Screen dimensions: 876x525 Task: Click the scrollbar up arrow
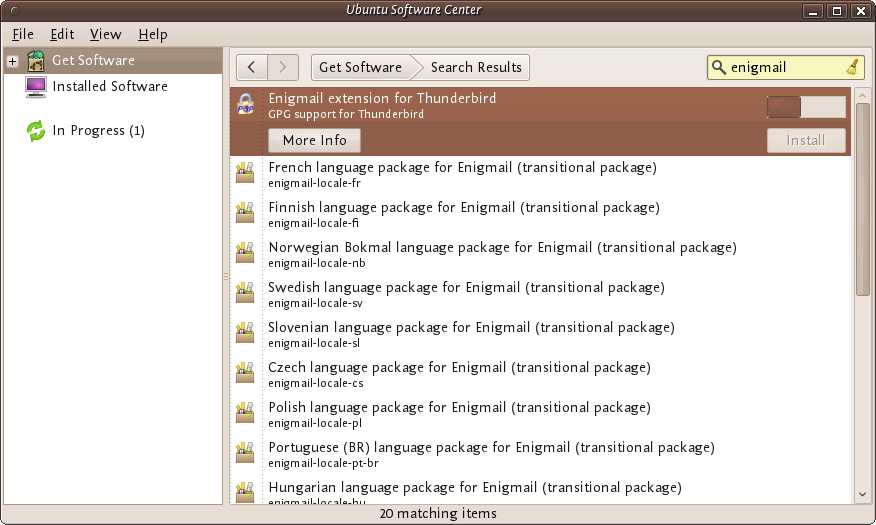[x=863, y=94]
